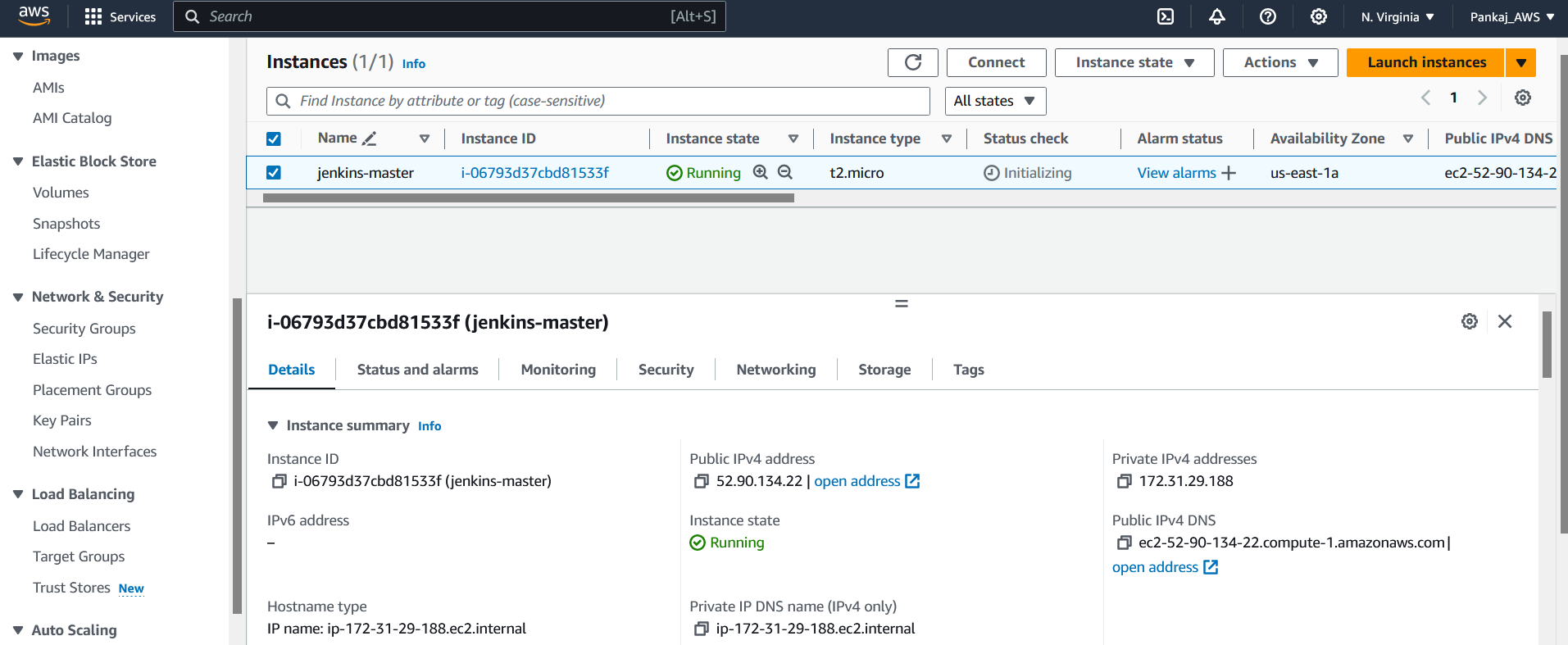Viewport: 1568px width, 645px height.
Task: Edit the Name column pencil icon
Action: click(x=370, y=139)
